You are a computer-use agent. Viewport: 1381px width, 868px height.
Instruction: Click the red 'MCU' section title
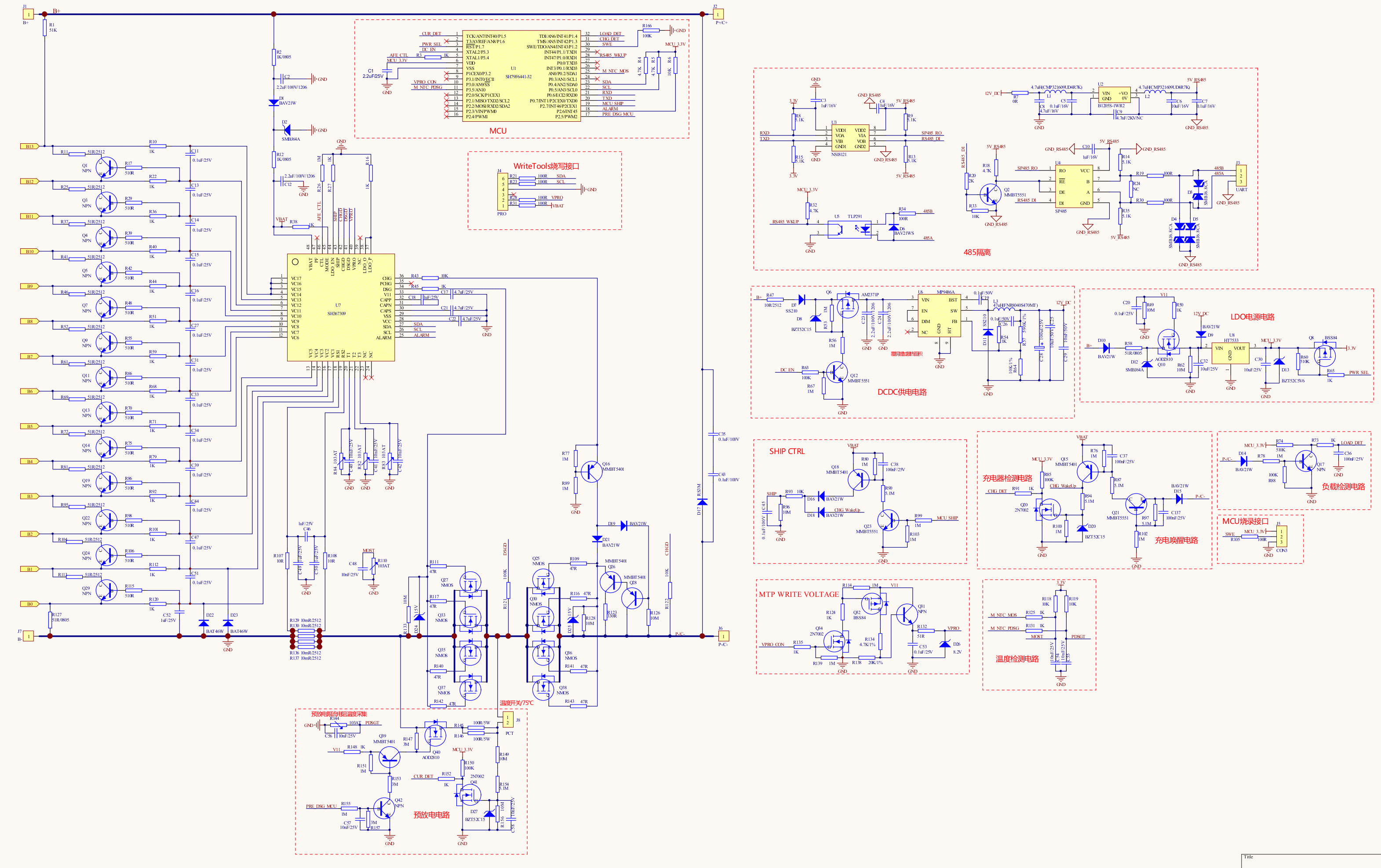(498, 131)
